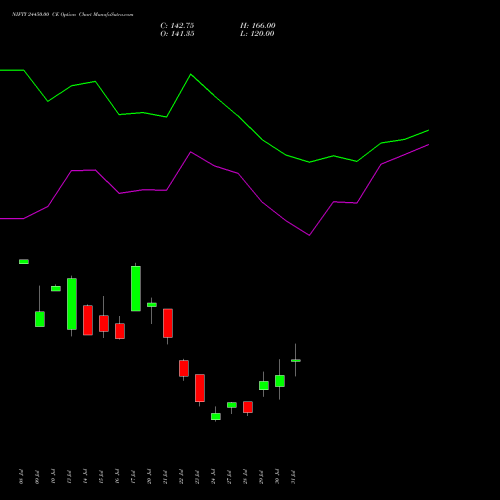Click the 17 Jul date axis label
The height and width of the screenshot is (500, 500).
pos(133,477)
